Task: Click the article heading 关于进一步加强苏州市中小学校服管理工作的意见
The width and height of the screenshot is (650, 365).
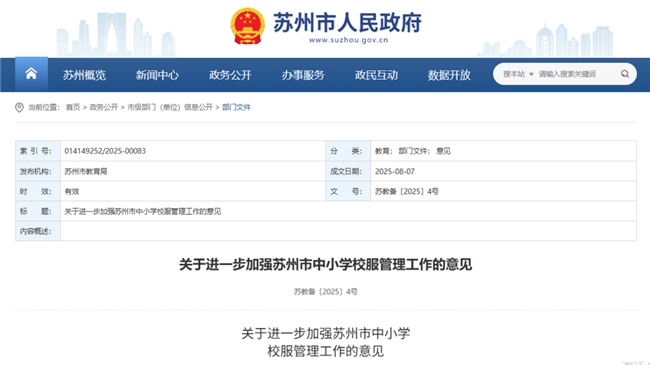Action: (325, 264)
